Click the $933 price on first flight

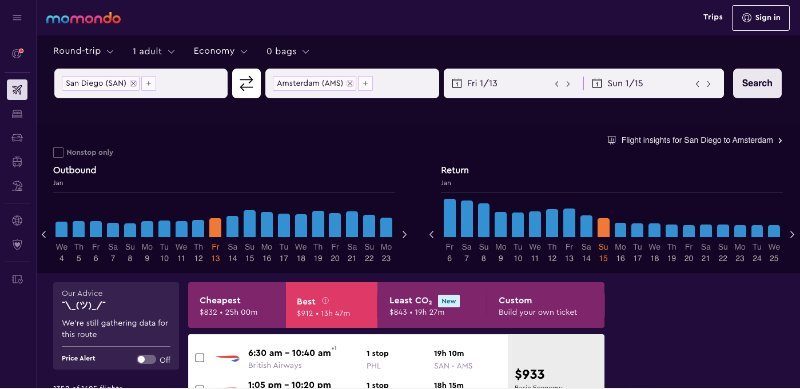[x=530, y=374]
